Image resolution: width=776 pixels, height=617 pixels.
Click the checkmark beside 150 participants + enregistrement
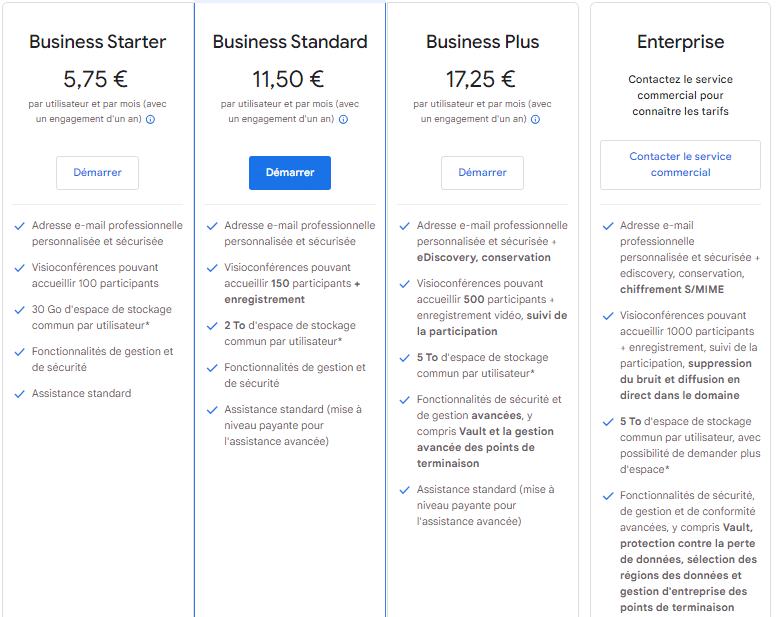(212, 268)
